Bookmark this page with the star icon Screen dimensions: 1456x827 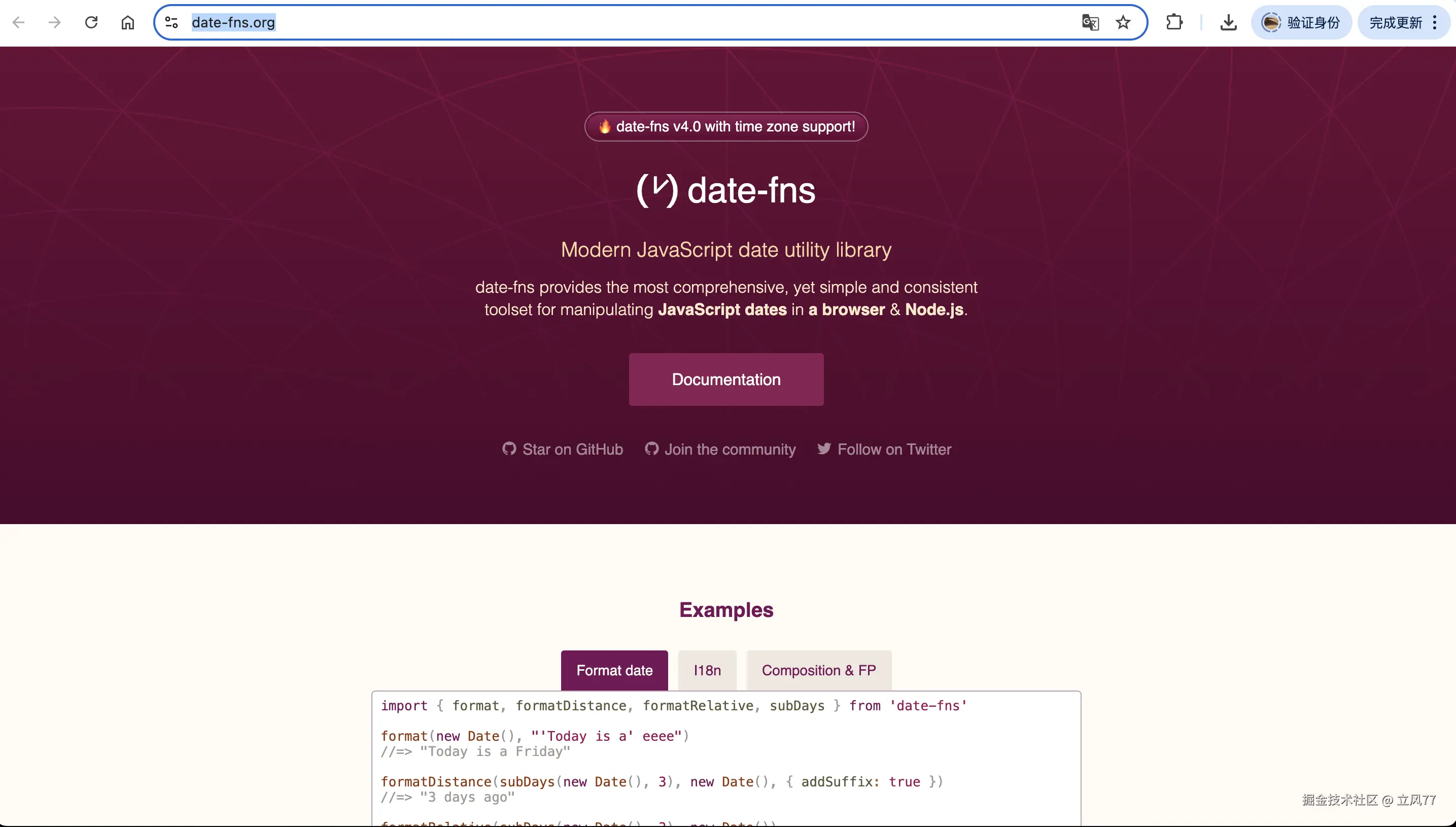(1123, 23)
